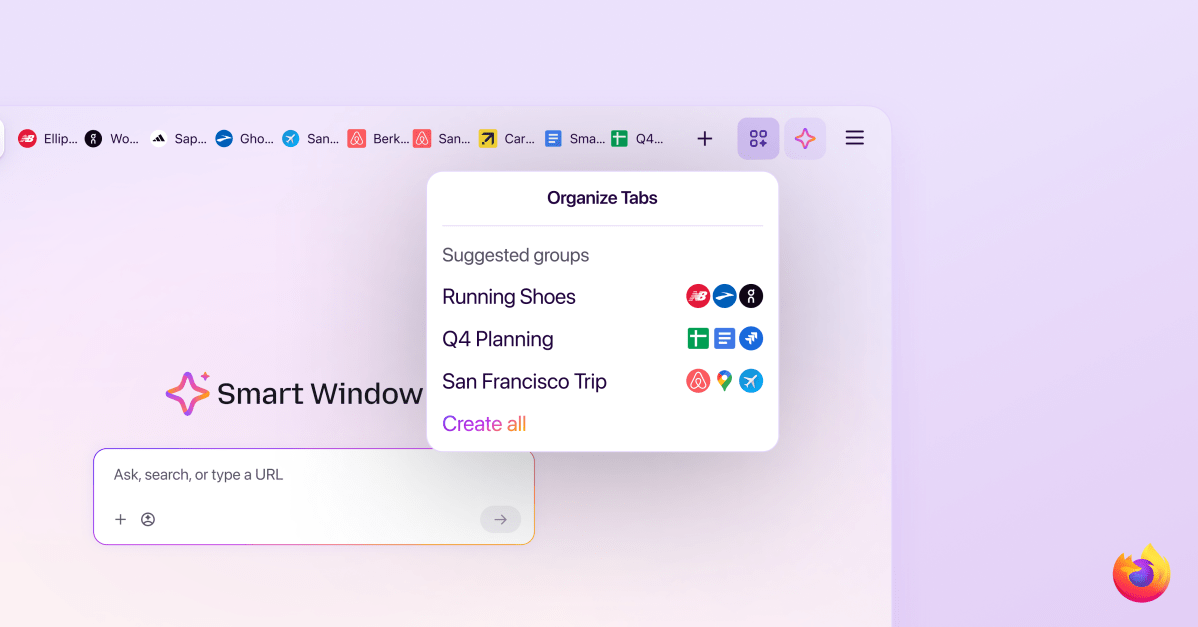Viewport: 1198px width, 627px height.
Task: Click the Organize Tabs panel heading
Action: coord(602,198)
